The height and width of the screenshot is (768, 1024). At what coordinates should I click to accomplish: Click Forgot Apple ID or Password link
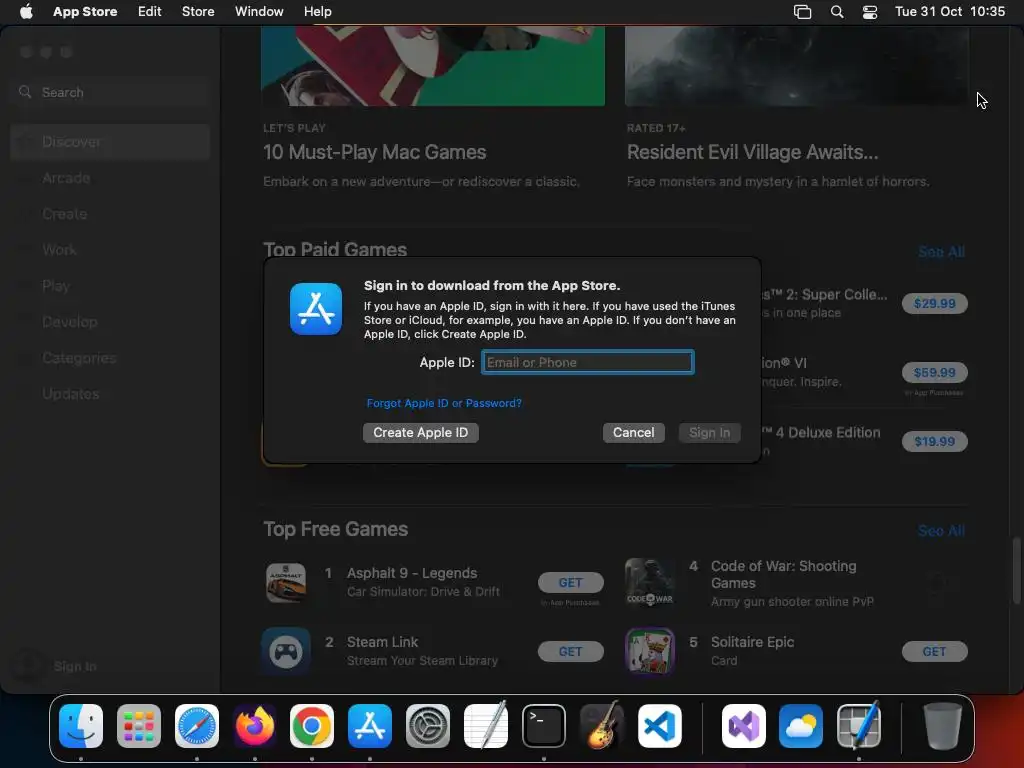(x=444, y=403)
